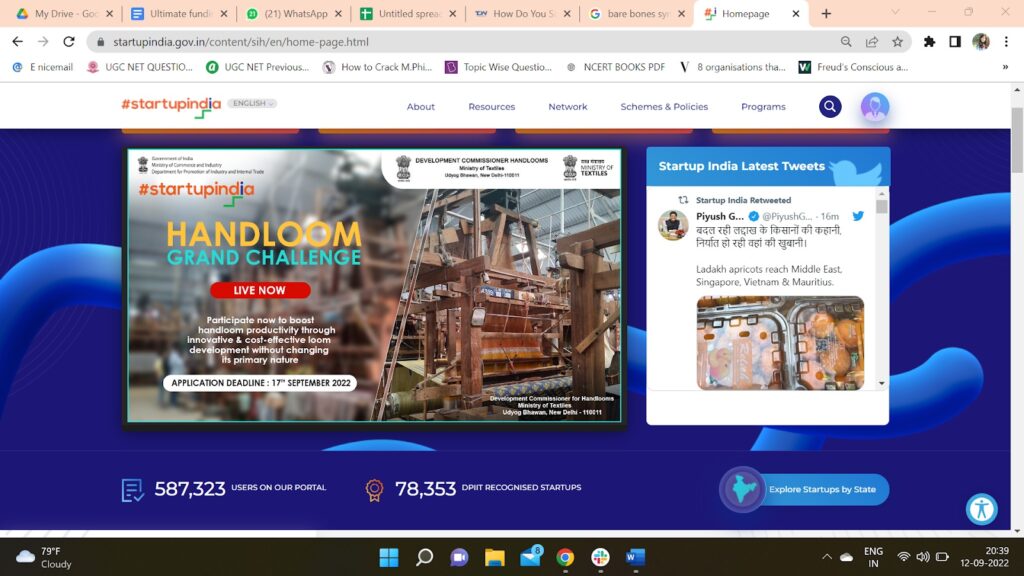The height and width of the screenshot is (576, 1024).
Task: Open the Startup India search icon
Action: tap(830, 106)
